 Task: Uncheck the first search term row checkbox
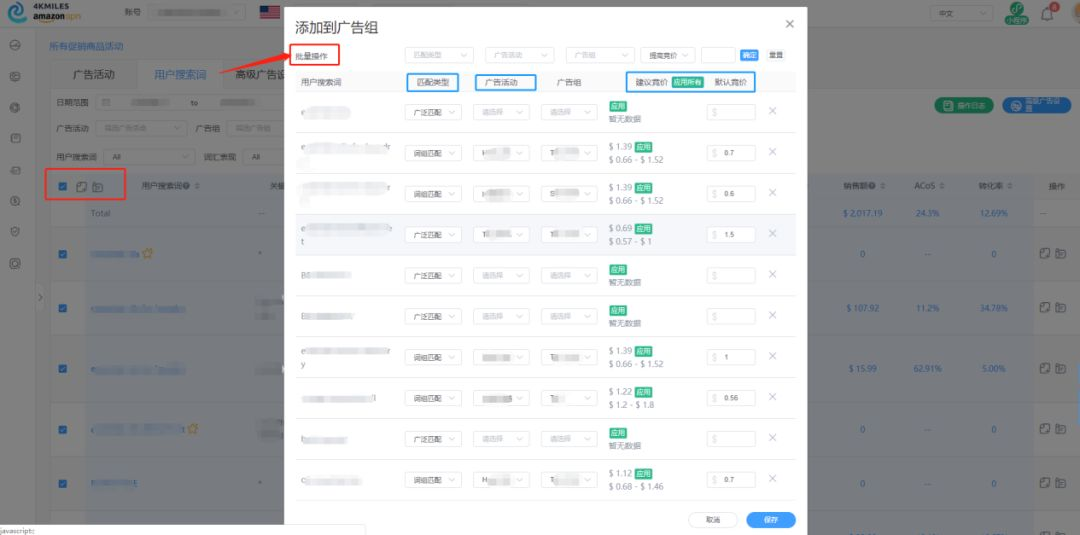coord(63,254)
